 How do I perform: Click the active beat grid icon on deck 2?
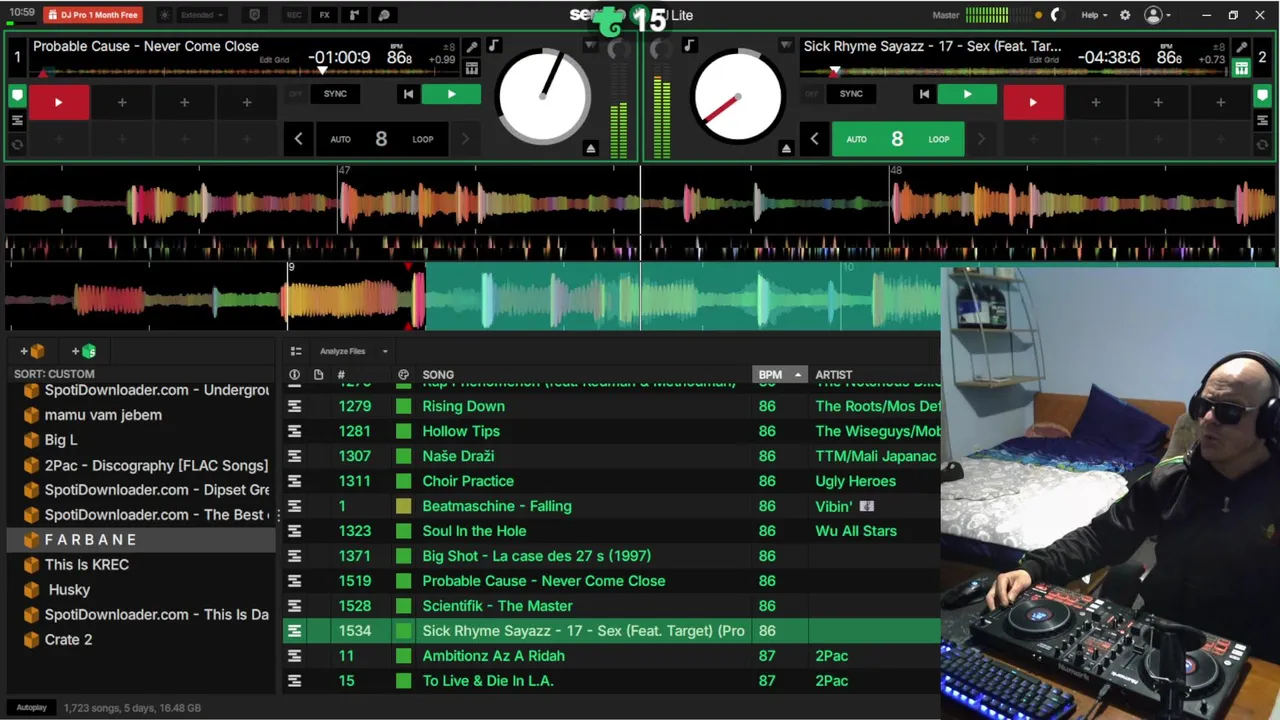(x=1242, y=68)
